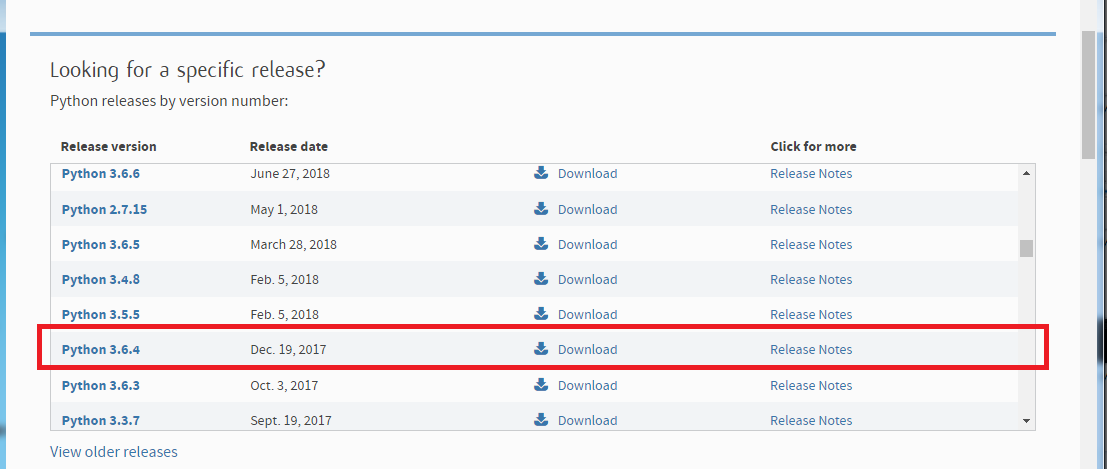The height and width of the screenshot is (469, 1107).
Task: Open the Python 3.6.3 release link
Action: [x=101, y=385]
